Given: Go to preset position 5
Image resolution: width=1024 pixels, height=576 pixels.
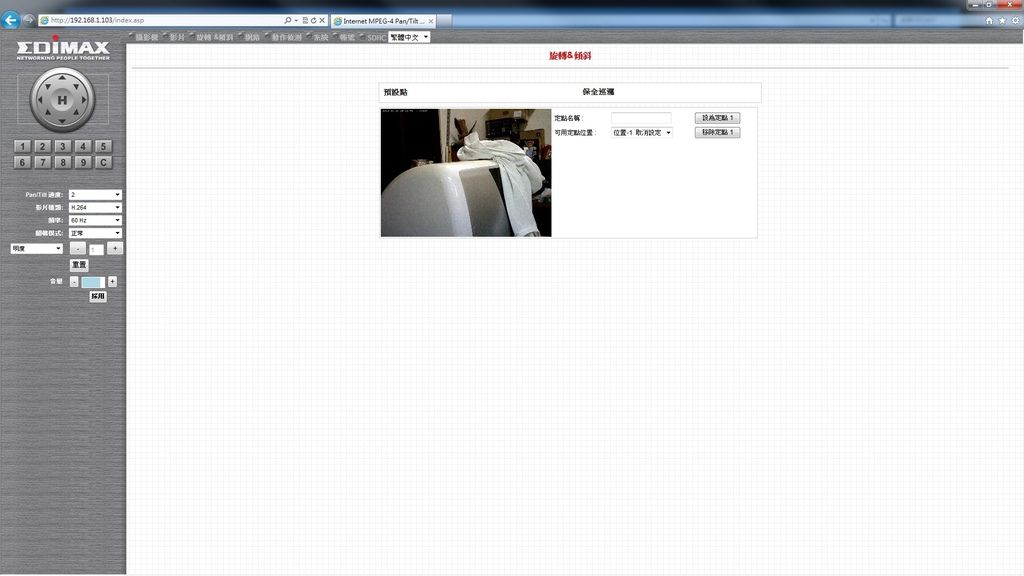Looking at the screenshot, I should coord(103,146).
